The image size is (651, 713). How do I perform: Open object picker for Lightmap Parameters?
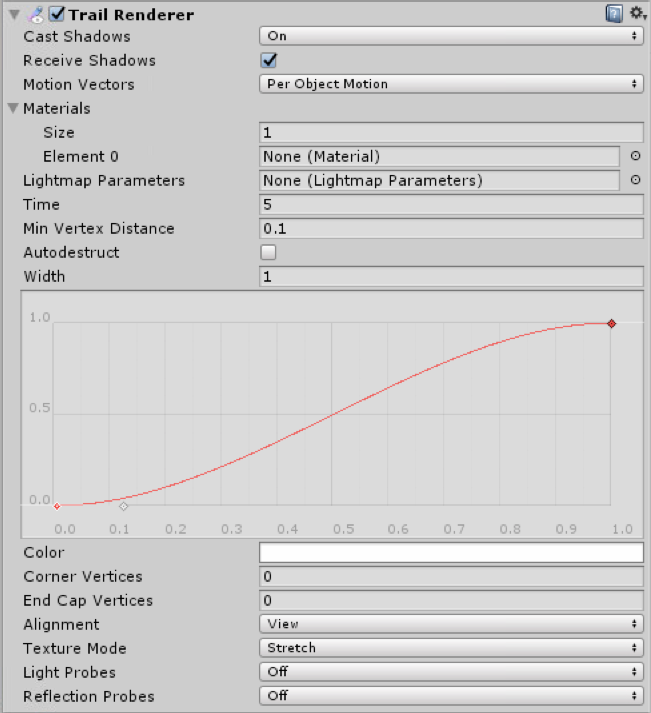pyautogui.click(x=635, y=180)
